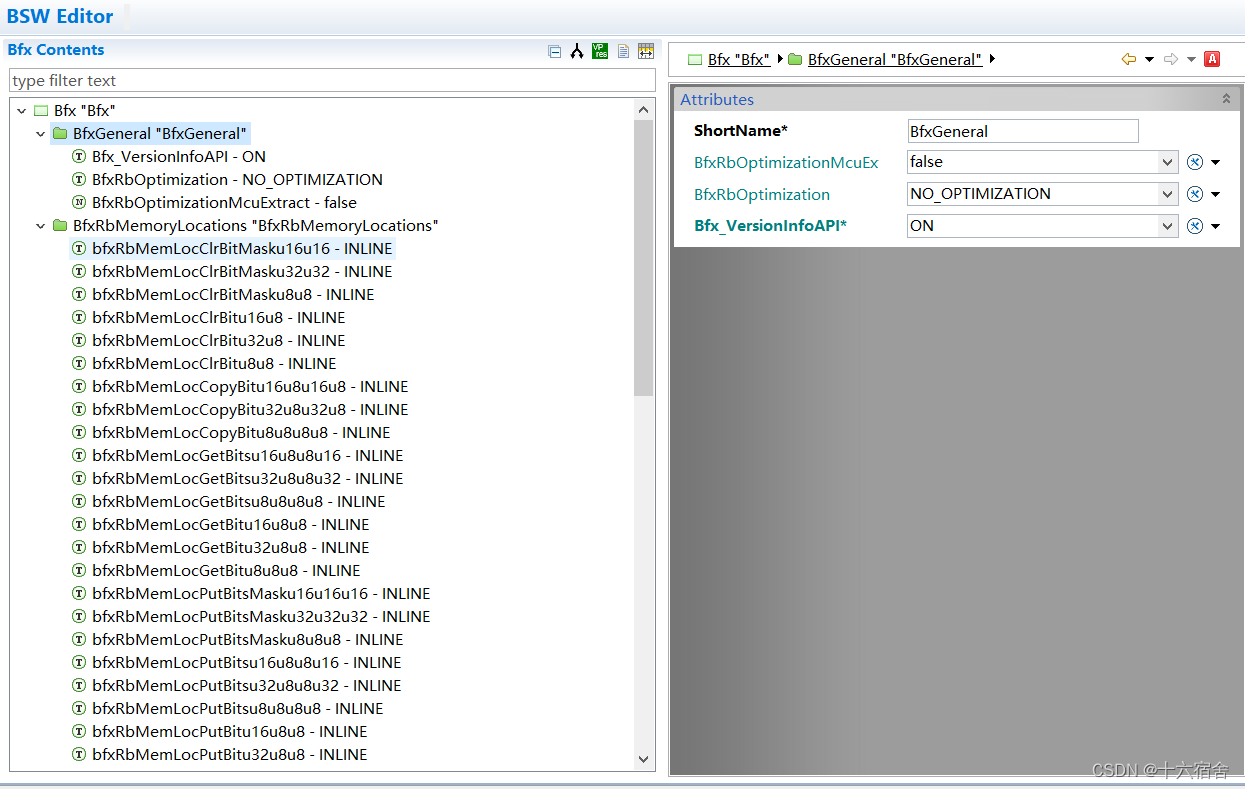This screenshot has width=1245, height=789.
Task: Click the tool icon beside BfxRbOptimizationMcuEx field
Action: [1194, 162]
